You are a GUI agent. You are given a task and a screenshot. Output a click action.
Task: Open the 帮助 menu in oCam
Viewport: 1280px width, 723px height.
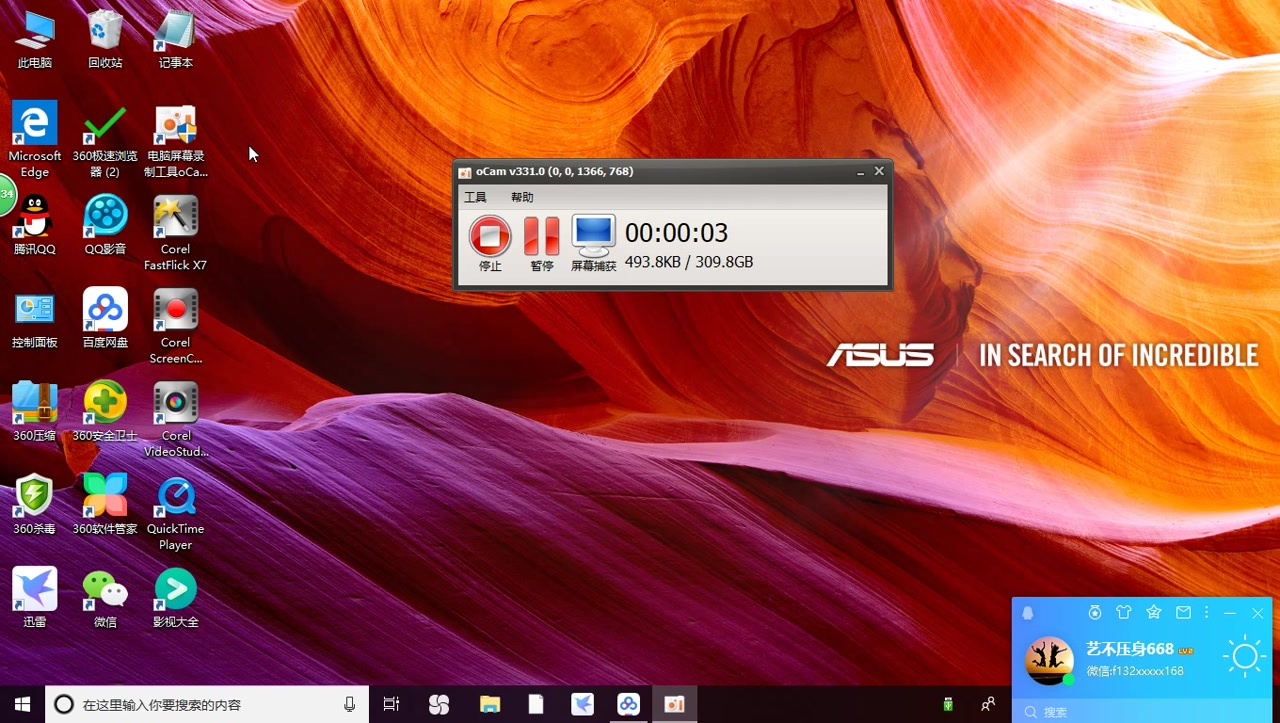point(522,197)
